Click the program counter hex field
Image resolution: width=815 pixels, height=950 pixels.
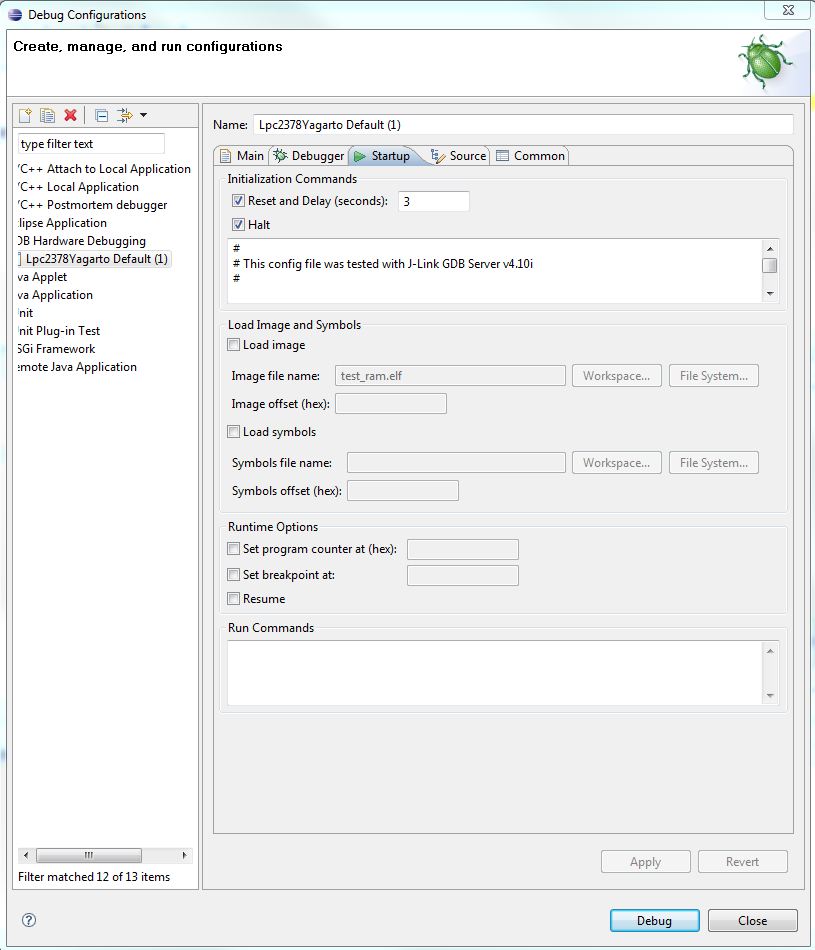(x=463, y=550)
